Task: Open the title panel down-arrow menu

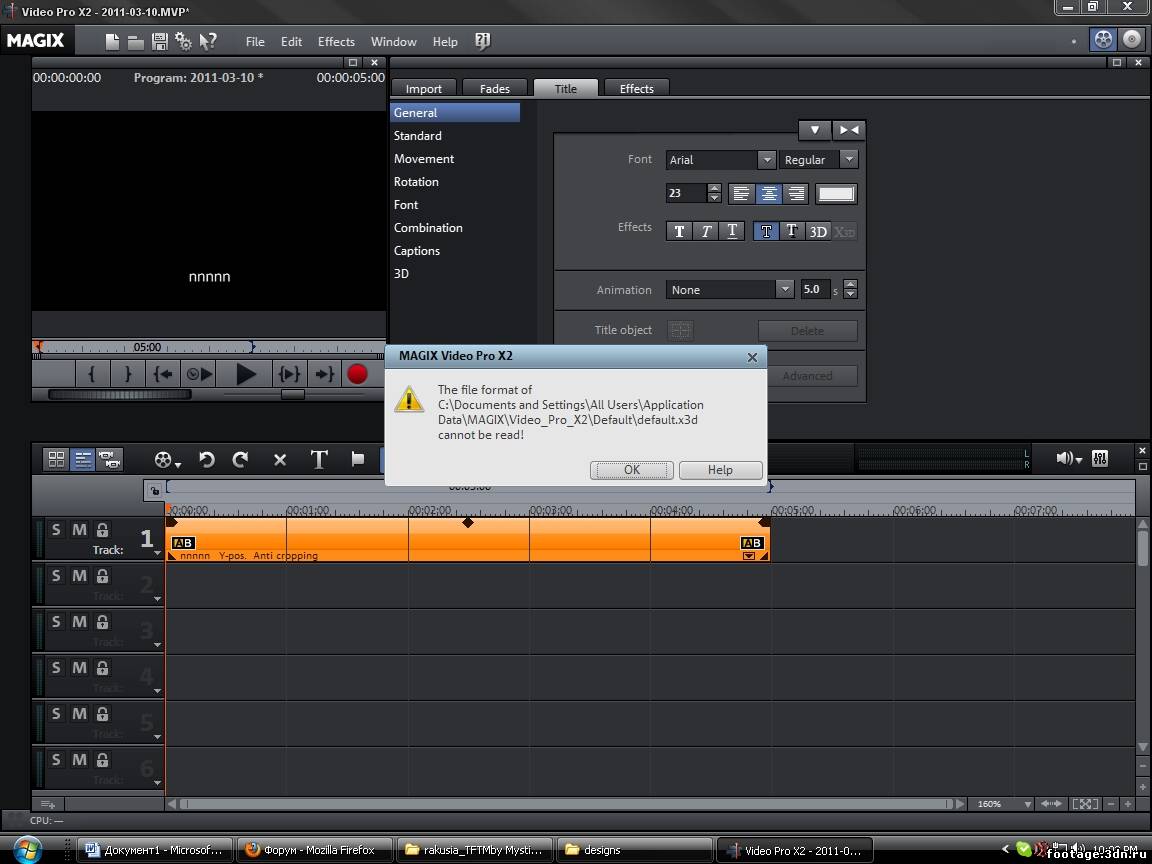Action: pyautogui.click(x=815, y=130)
